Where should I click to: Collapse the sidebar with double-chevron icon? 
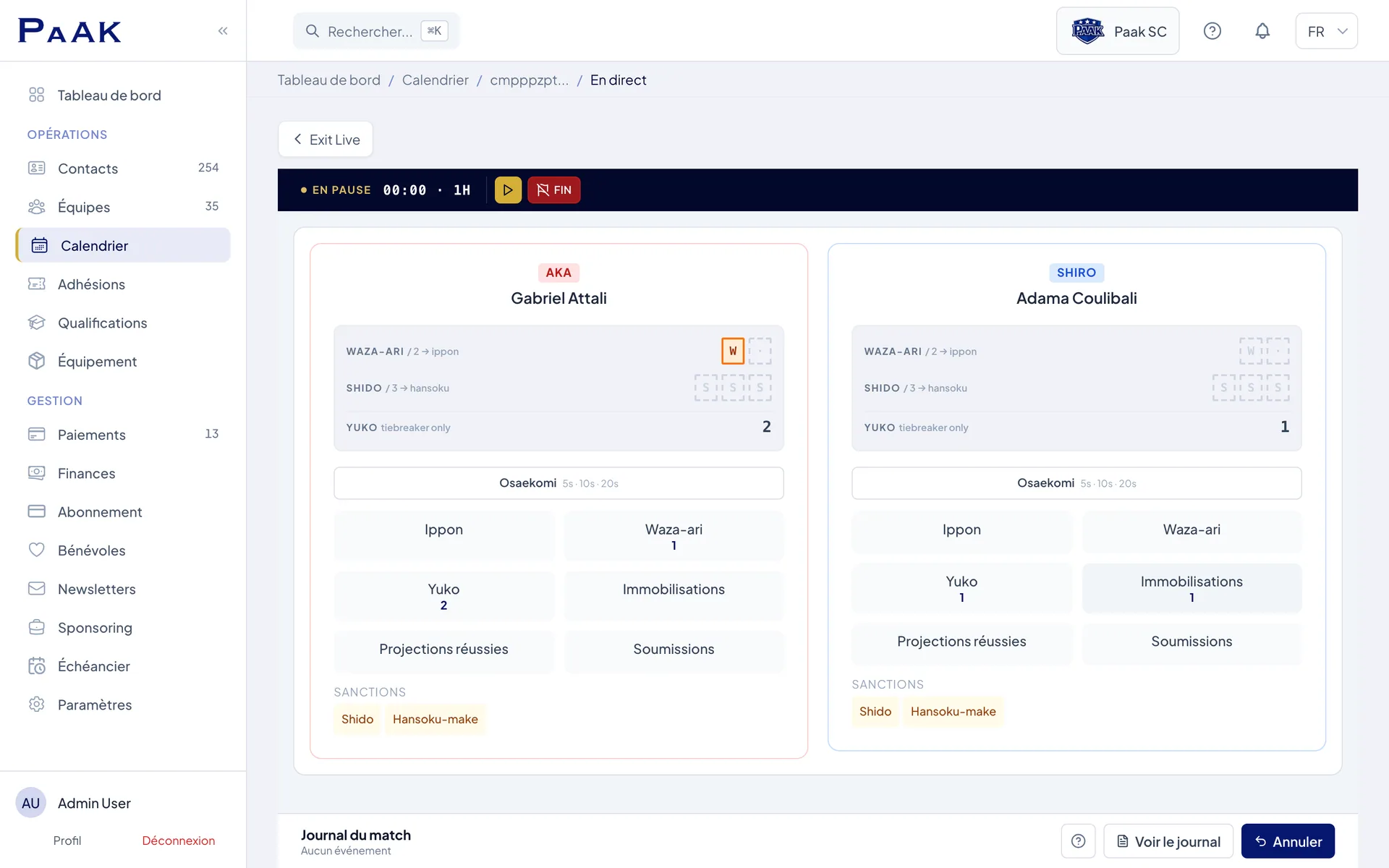[223, 30]
